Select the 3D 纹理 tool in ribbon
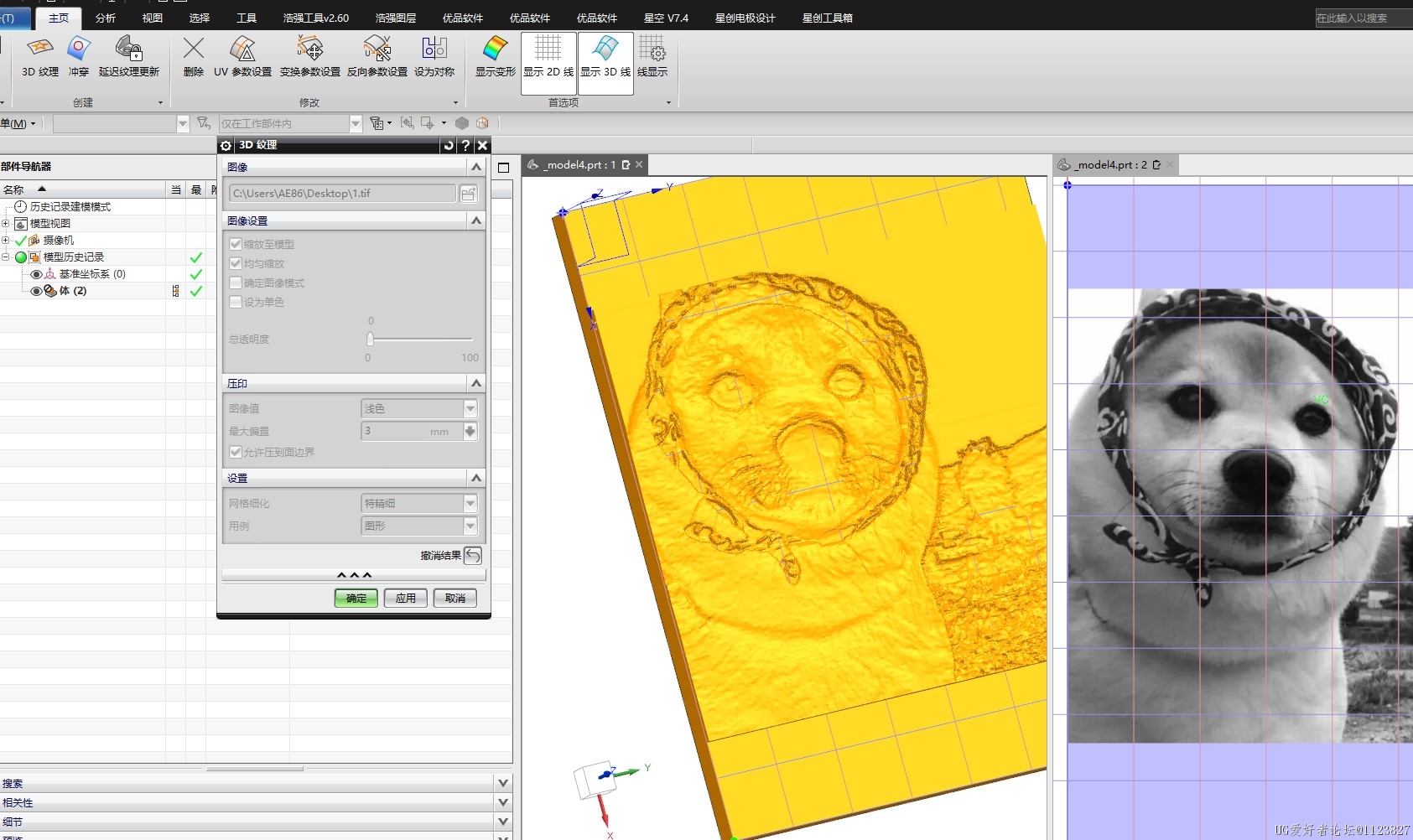The height and width of the screenshot is (840, 1413). tap(39, 57)
